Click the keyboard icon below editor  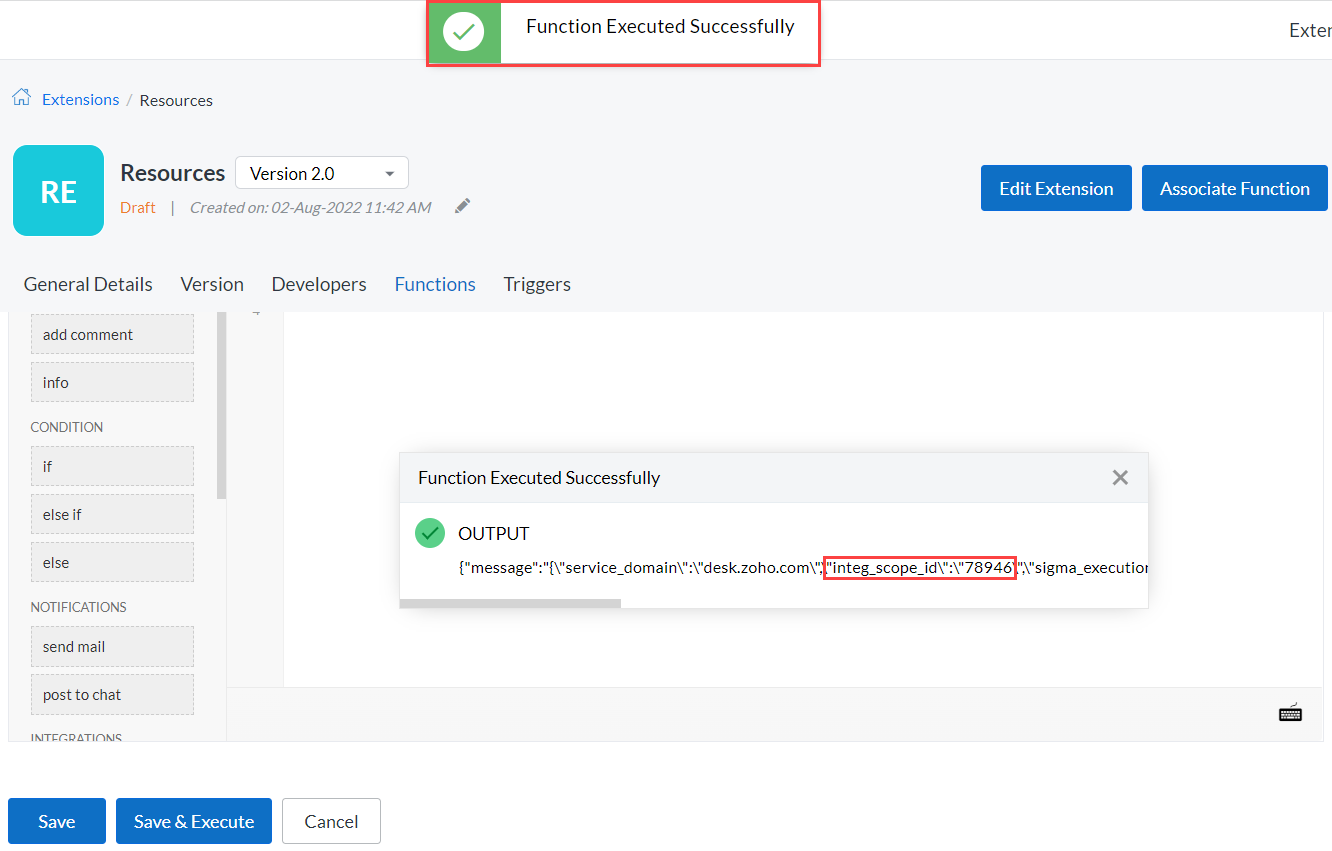coord(1290,712)
